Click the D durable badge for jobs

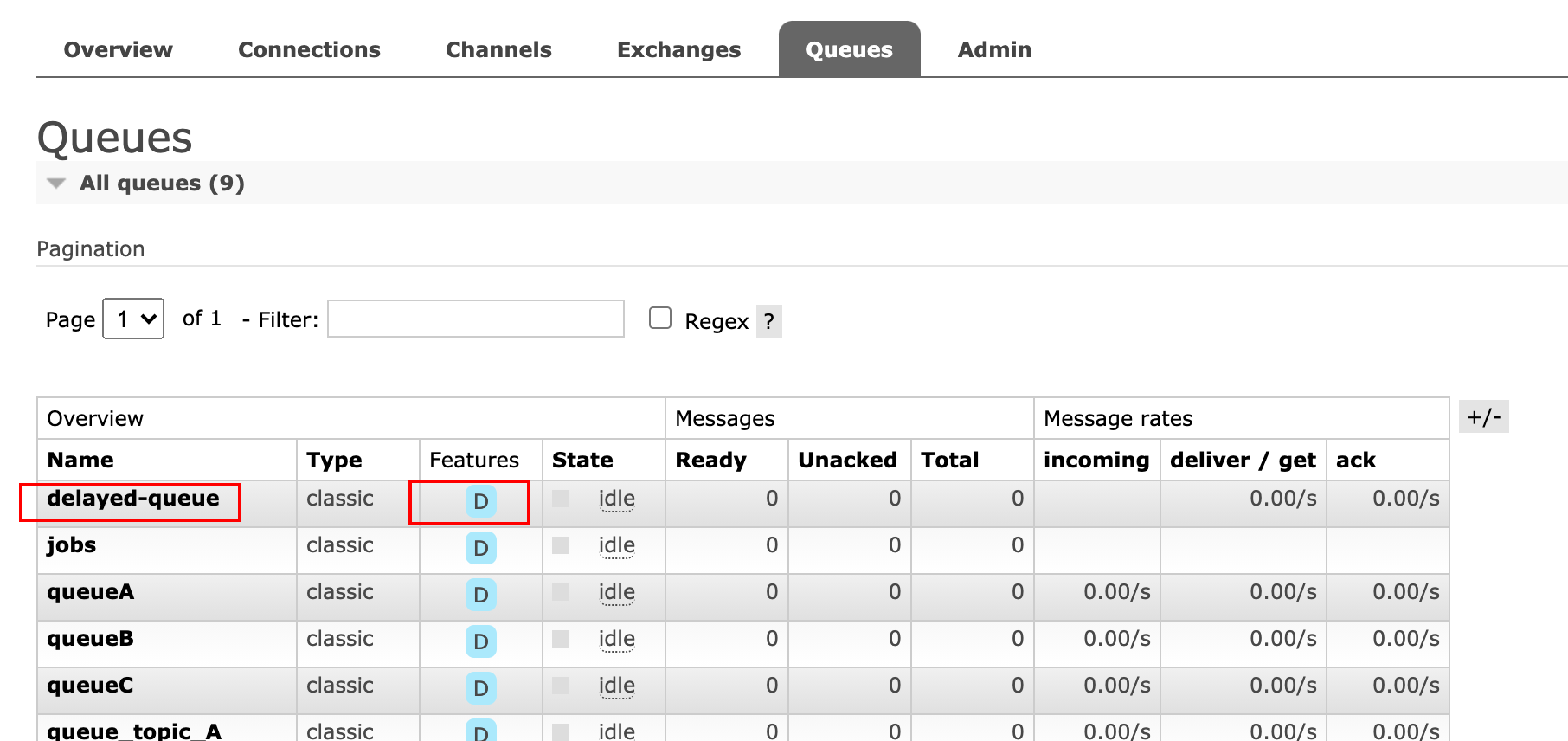point(480,549)
